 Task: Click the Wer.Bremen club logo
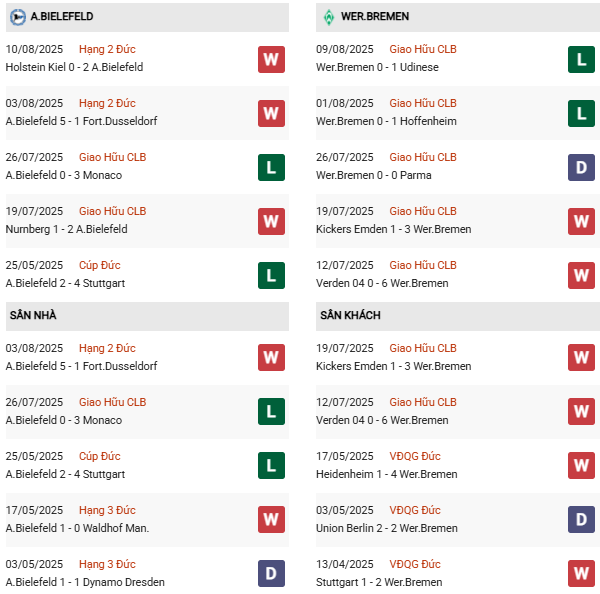point(329,17)
